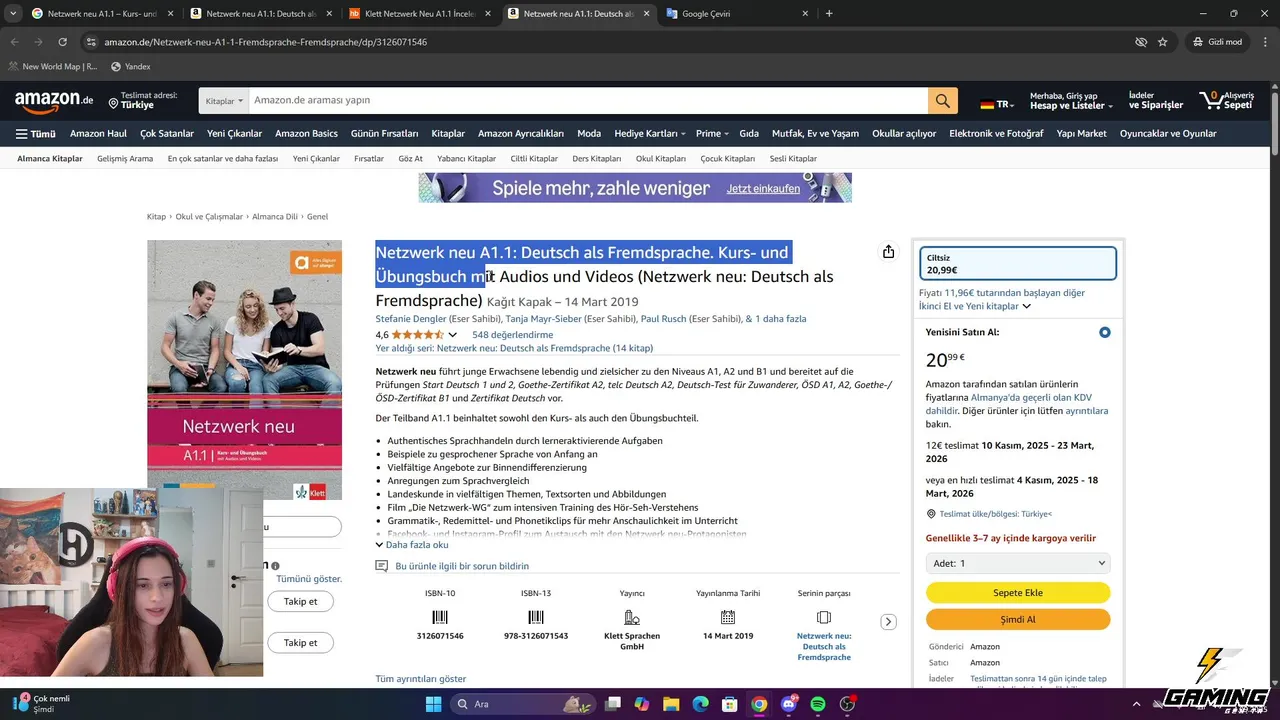Select the 'Ciltsiz 20,99€' format option
The width and height of the screenshot is (1280, 720).
1018,264
